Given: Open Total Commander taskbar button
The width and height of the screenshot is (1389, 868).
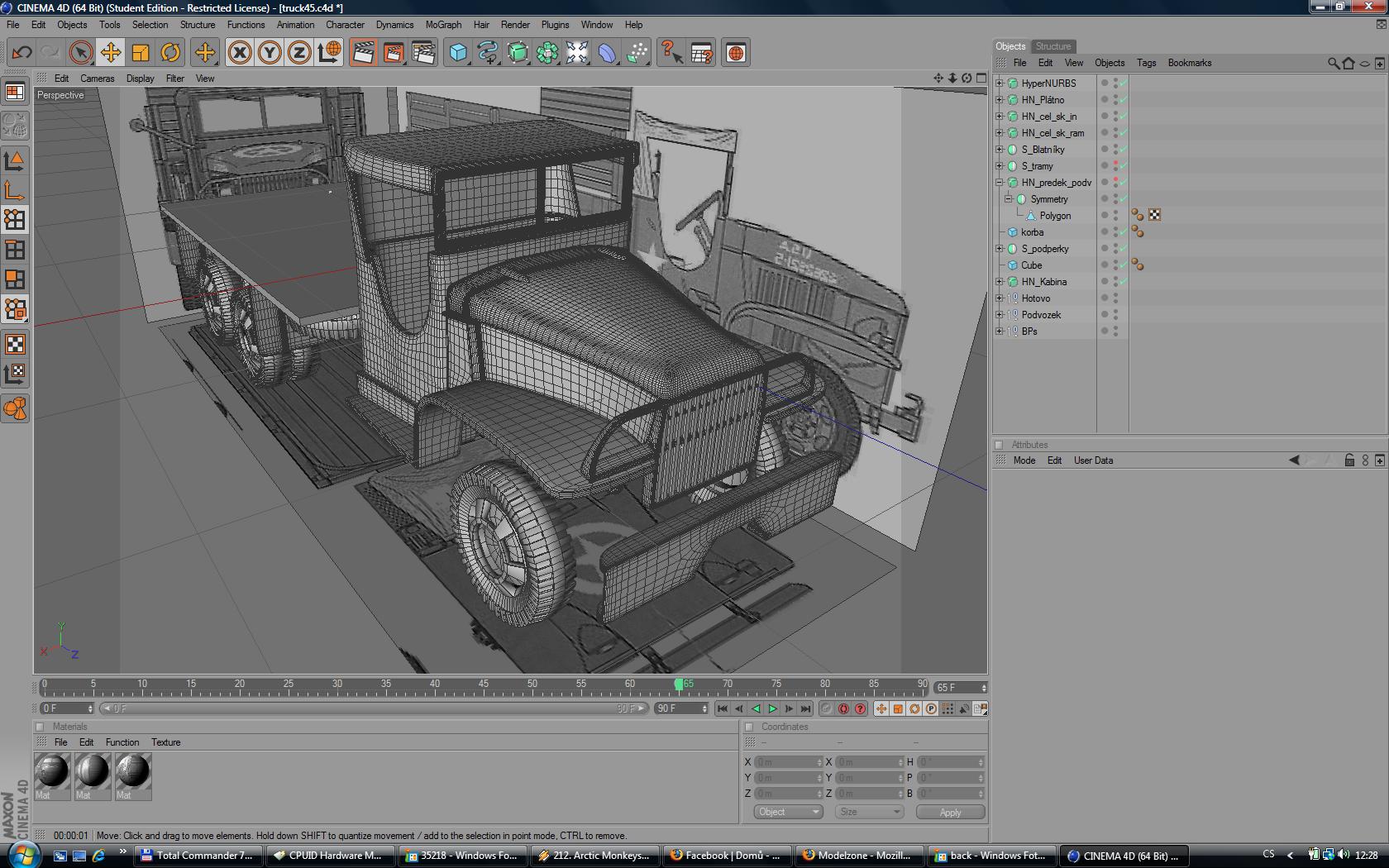Looking at the screenshot, I should [x=198, y=856].
